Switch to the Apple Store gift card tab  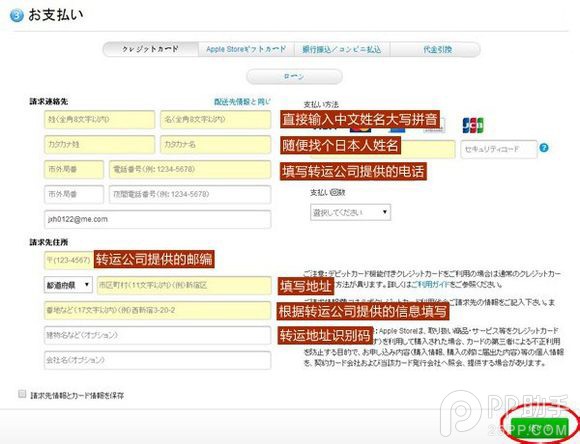click(246, 49)
